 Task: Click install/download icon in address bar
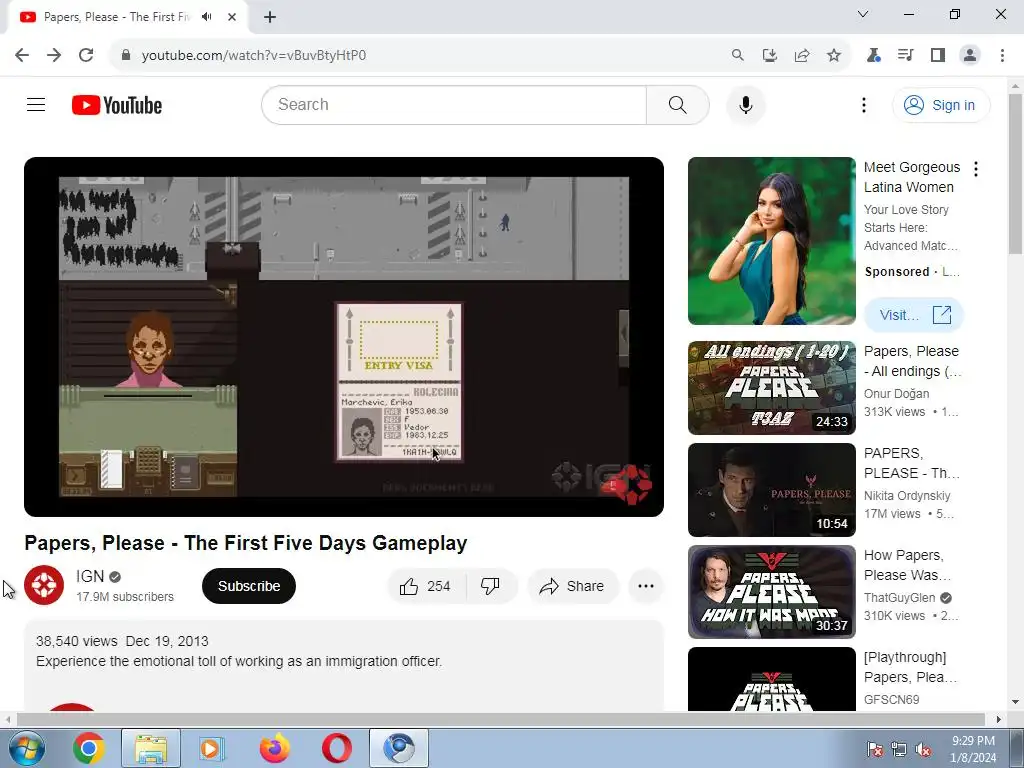click(769, 55)
